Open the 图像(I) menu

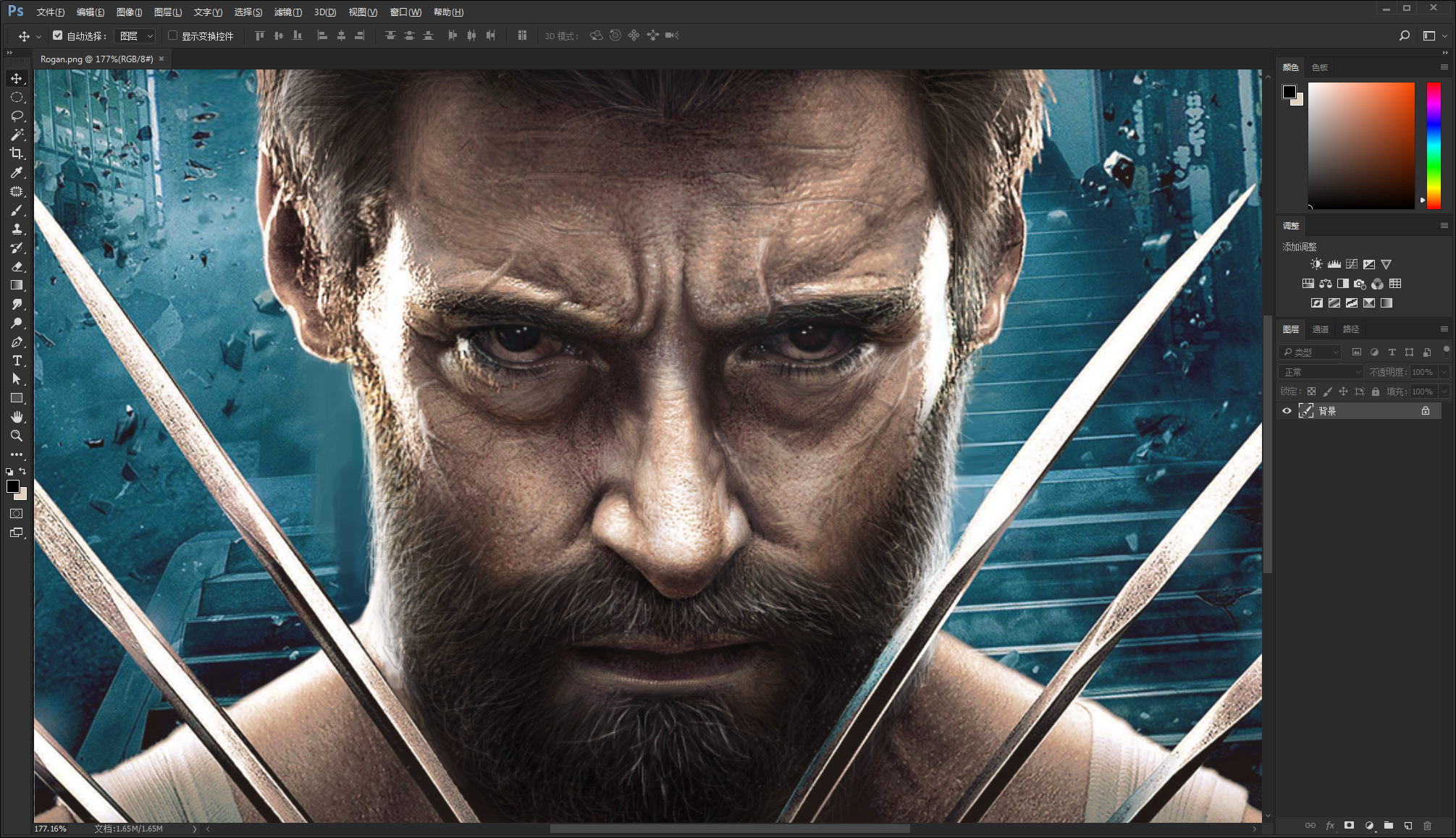point(130,12)
